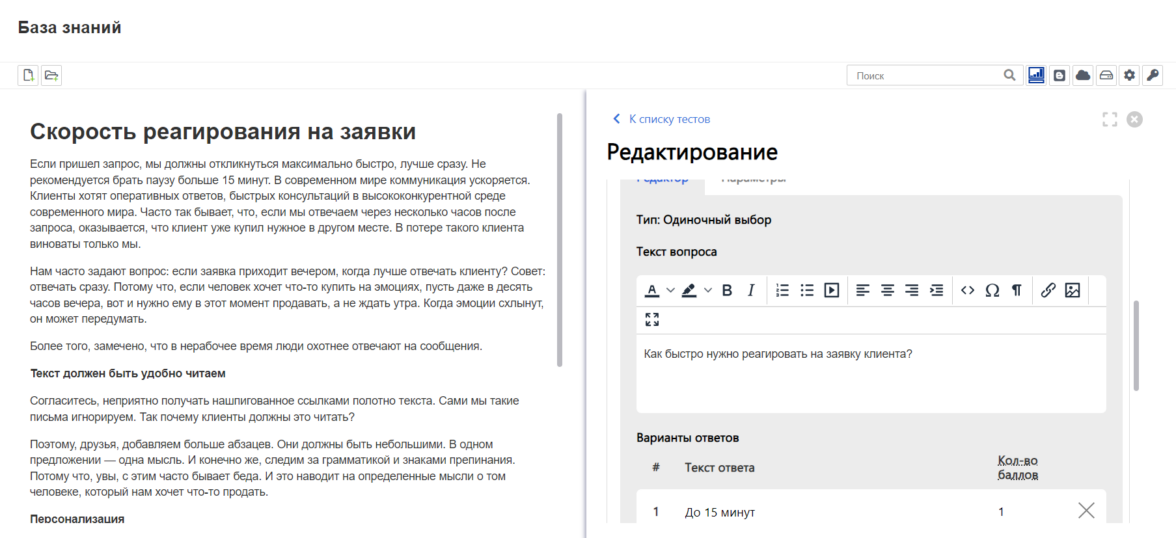The width and height of the screenshot is (1176, 538).
Task: Expand the editor to fullscreen
Action: pos(652,320)
